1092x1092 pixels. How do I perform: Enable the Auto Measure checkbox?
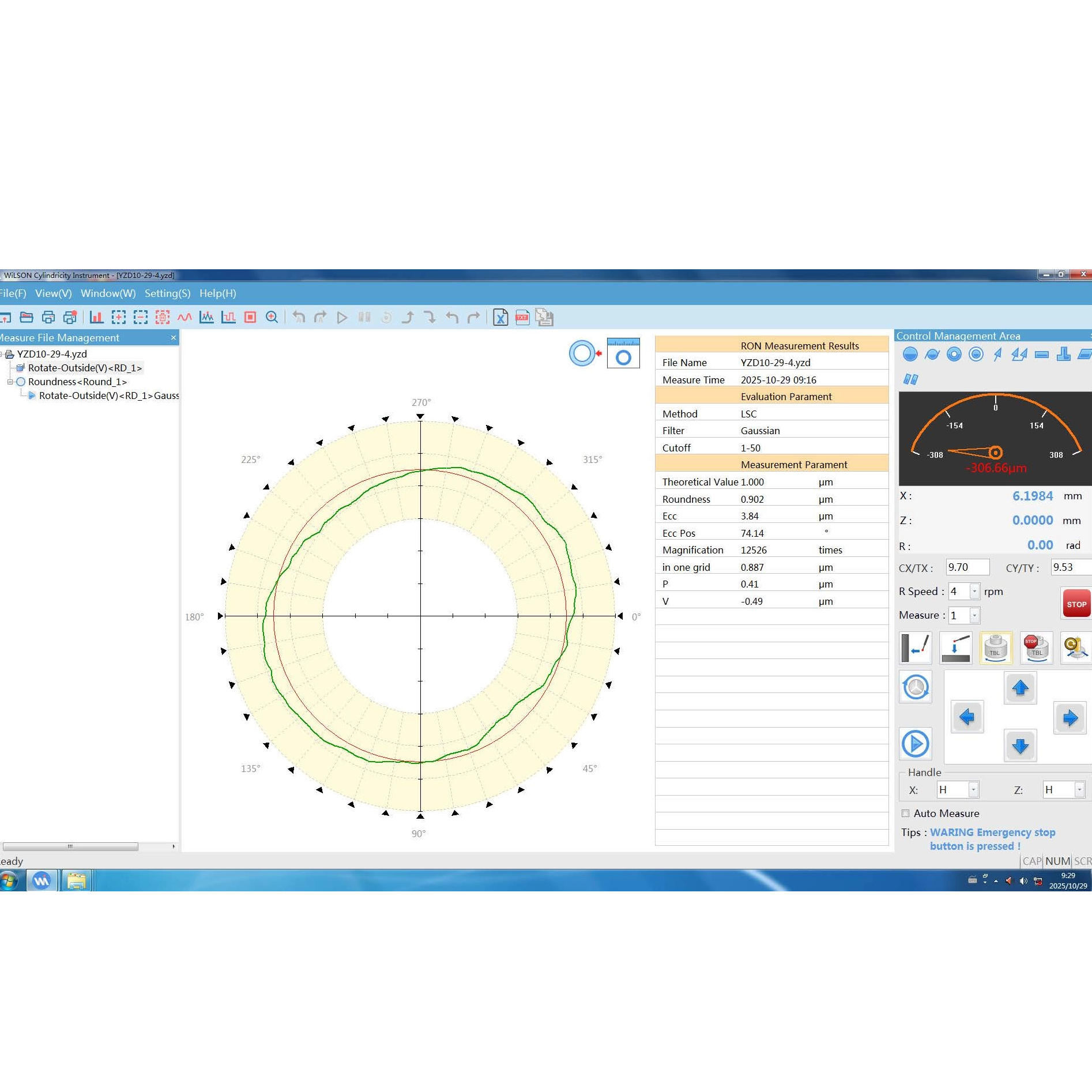click(x=906, y=813)
